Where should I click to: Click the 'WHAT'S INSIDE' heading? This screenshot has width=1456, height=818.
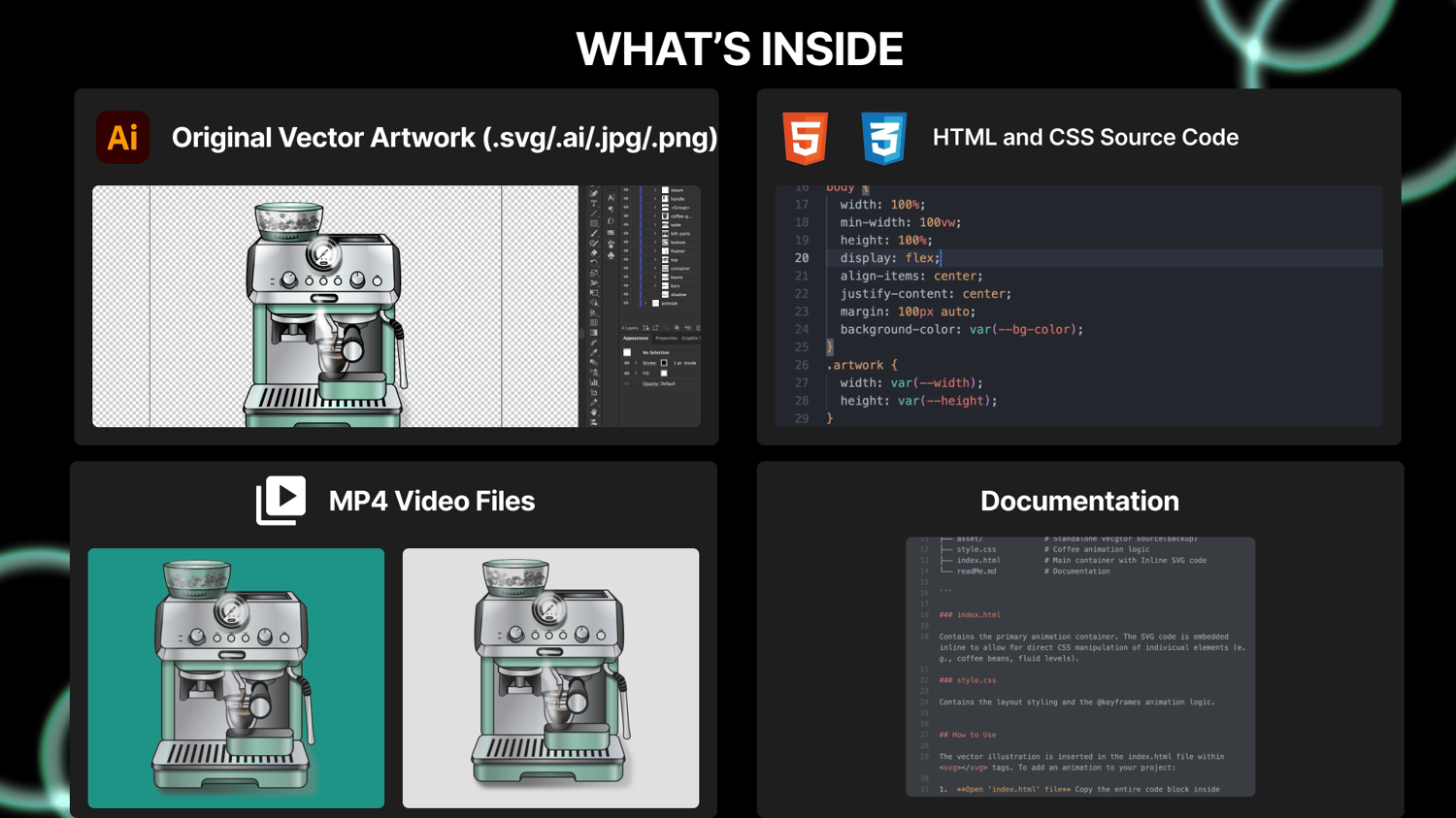(x=740, y=49)
